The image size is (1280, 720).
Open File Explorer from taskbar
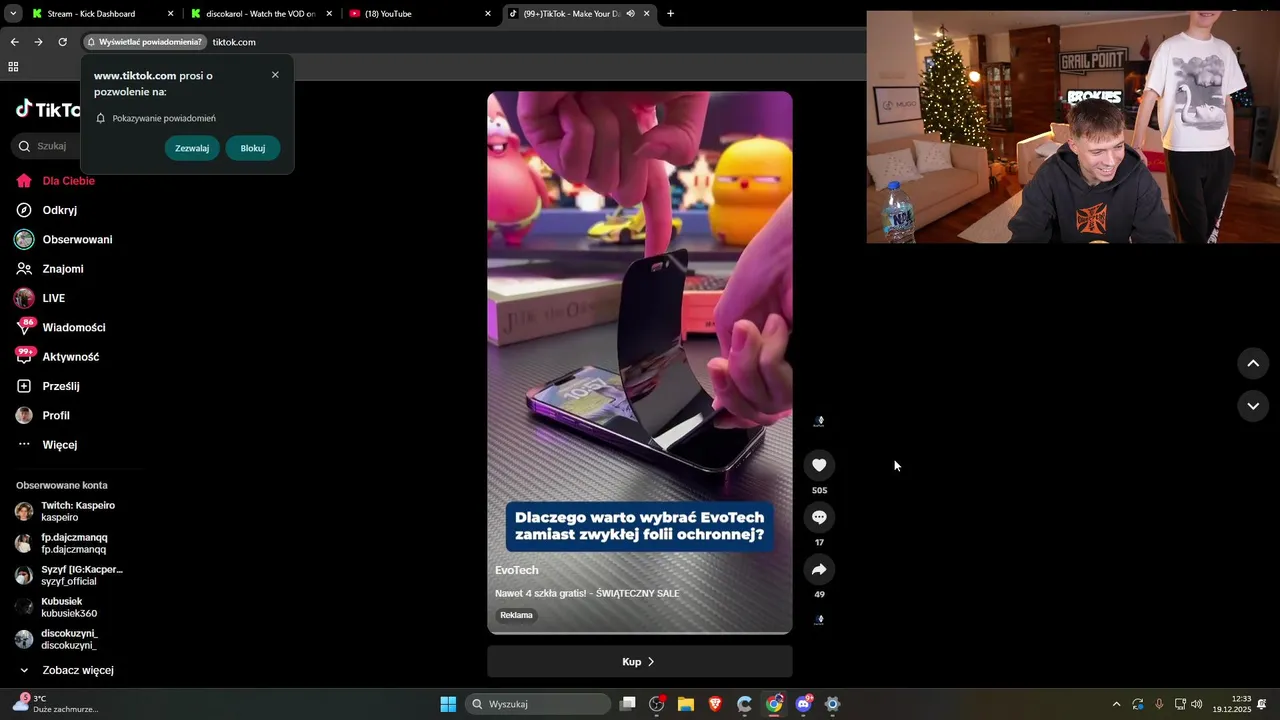tap(686, 704)
